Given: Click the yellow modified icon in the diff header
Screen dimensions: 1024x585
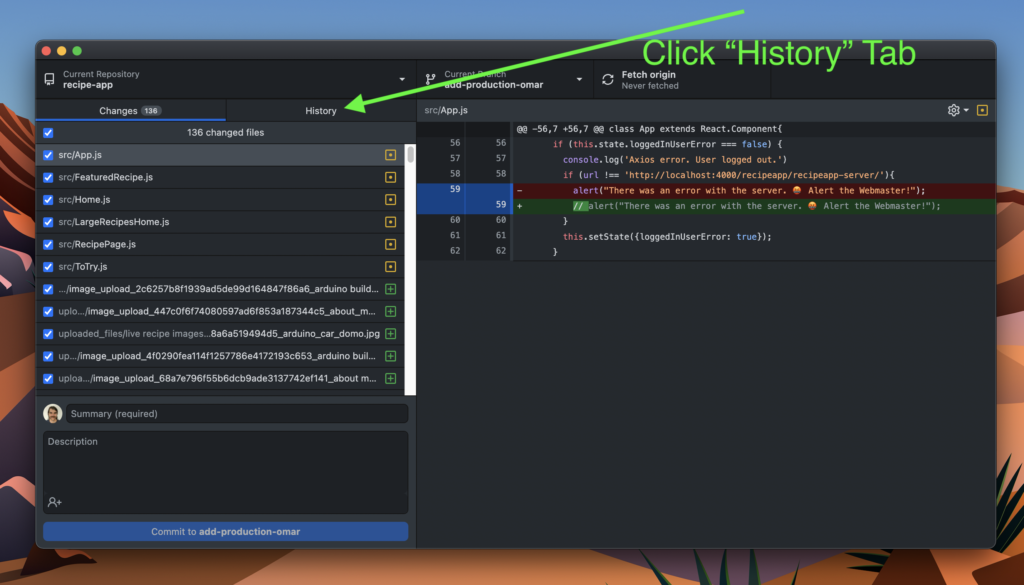Looking at the screenshot, I should pyautogui.click(x=981, y=110).
